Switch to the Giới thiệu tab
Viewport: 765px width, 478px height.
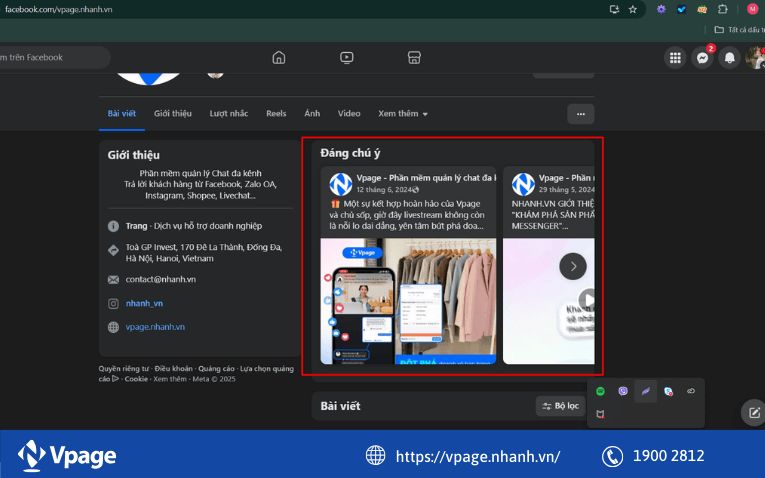pos(173,114)
